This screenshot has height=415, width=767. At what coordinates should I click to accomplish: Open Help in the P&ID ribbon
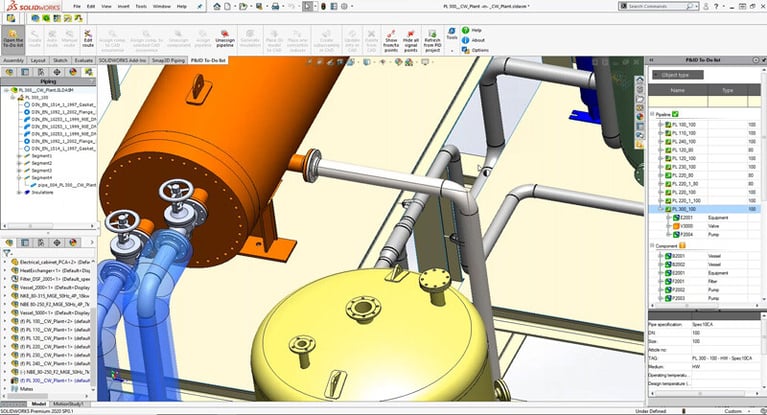472,30
